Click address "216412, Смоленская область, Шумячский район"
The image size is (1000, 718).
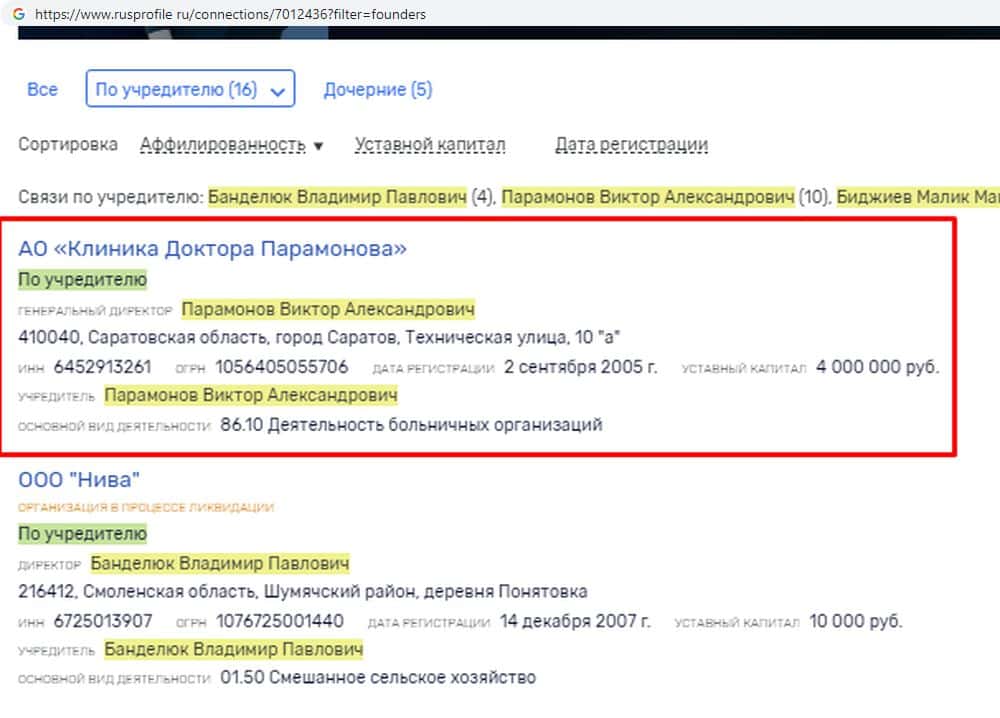click(216, 592)
